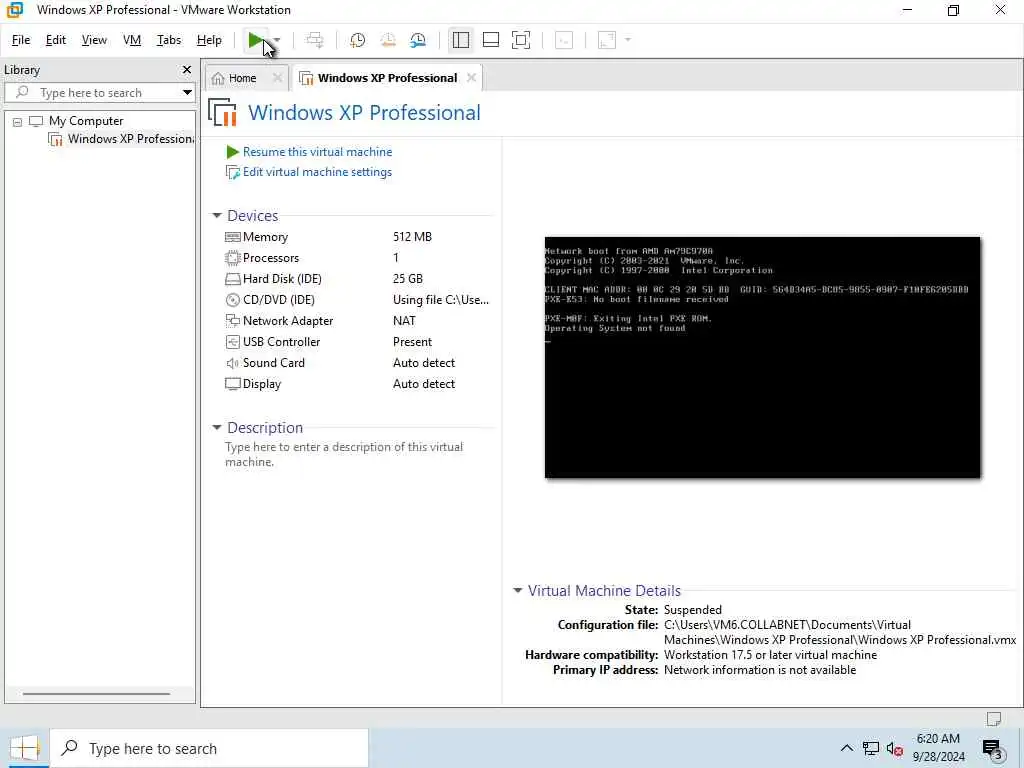Click the Network Adapter device entry
1024x768 pixels.
coord(287,321)
